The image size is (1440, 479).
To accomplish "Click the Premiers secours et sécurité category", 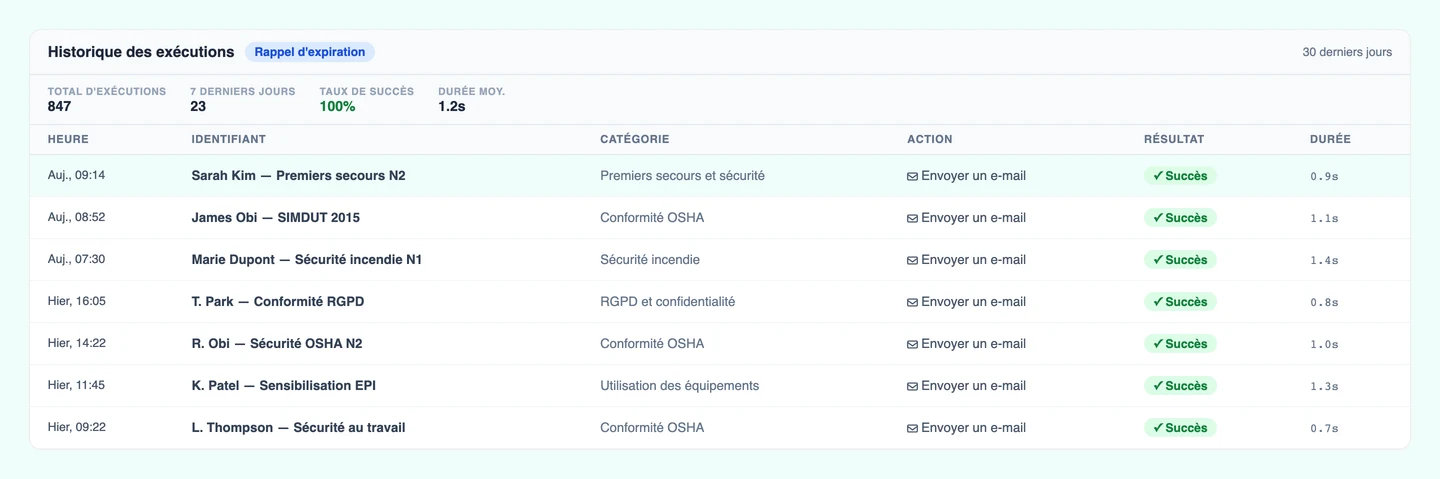I will [683, 176].
